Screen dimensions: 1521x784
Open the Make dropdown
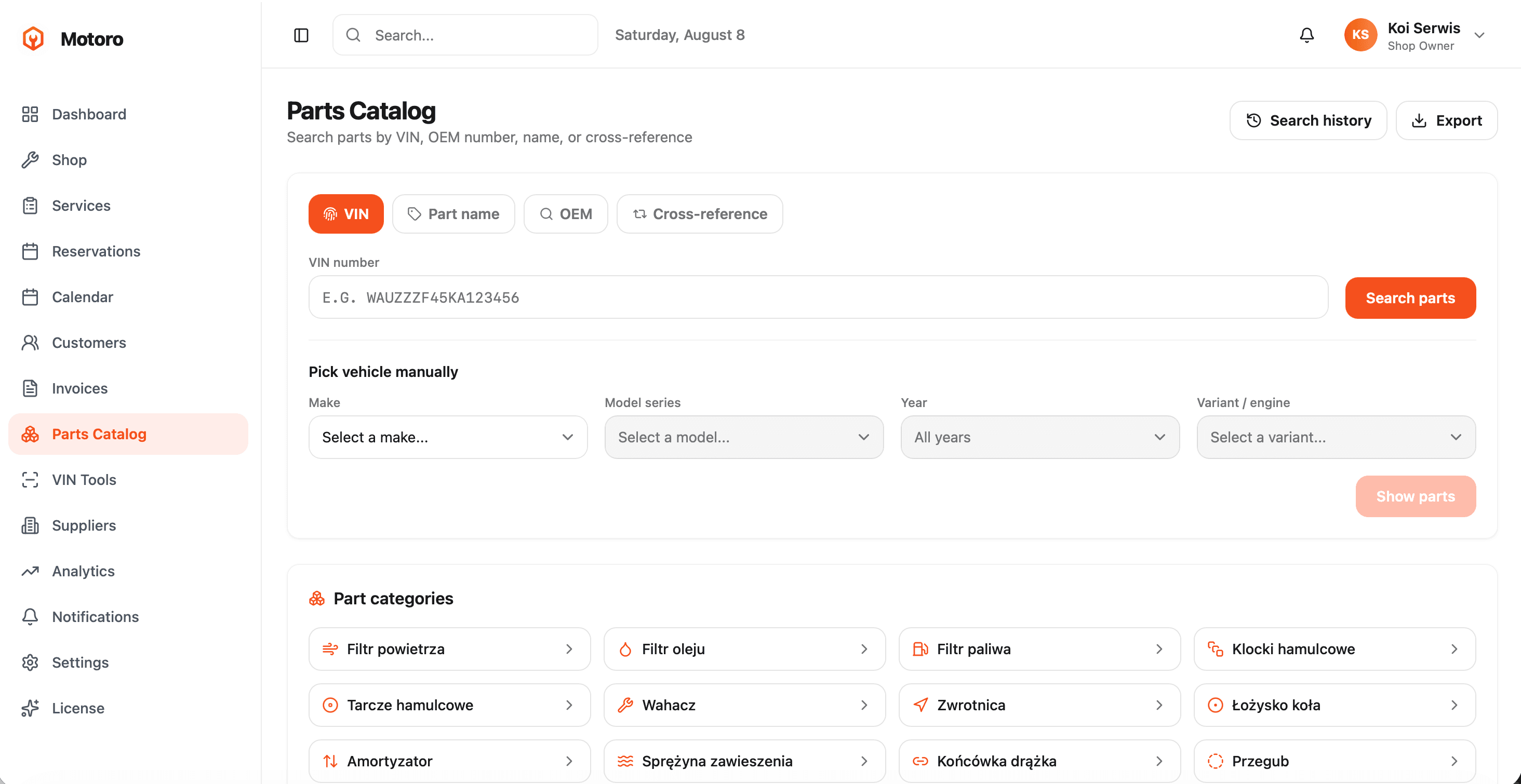pos(448,437)
